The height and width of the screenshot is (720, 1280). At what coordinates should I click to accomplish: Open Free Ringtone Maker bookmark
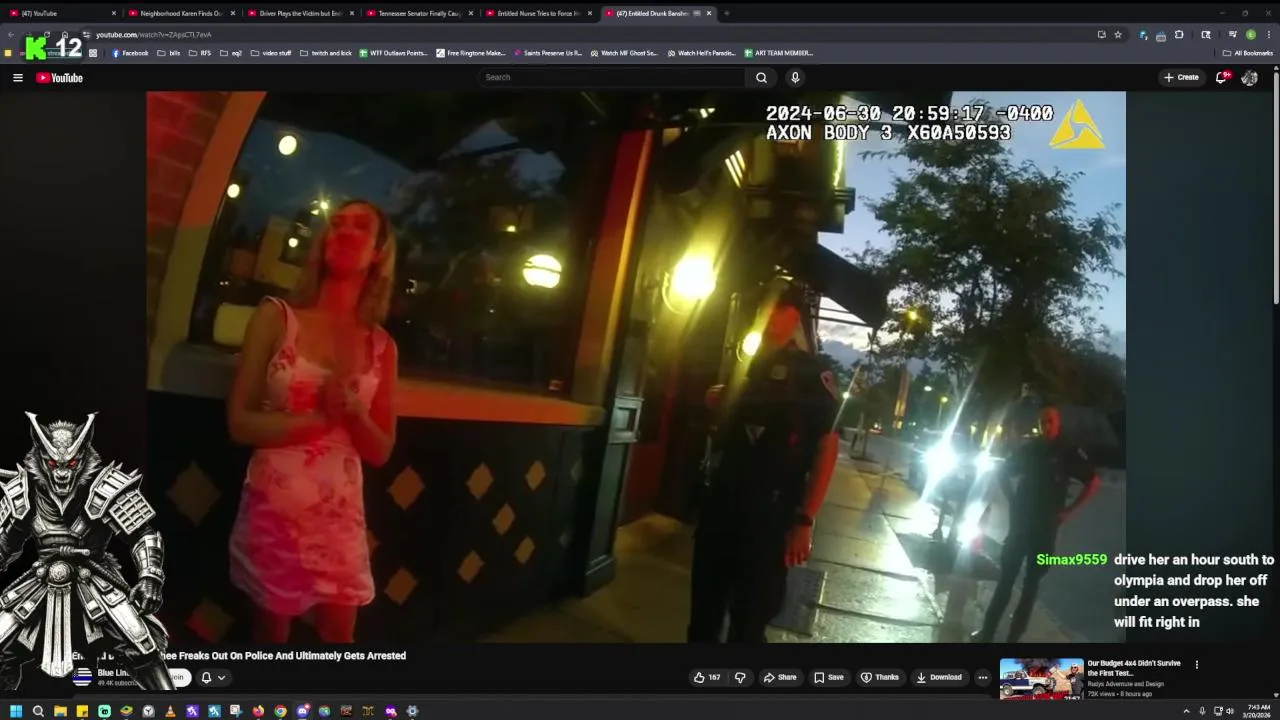[471, 53]
